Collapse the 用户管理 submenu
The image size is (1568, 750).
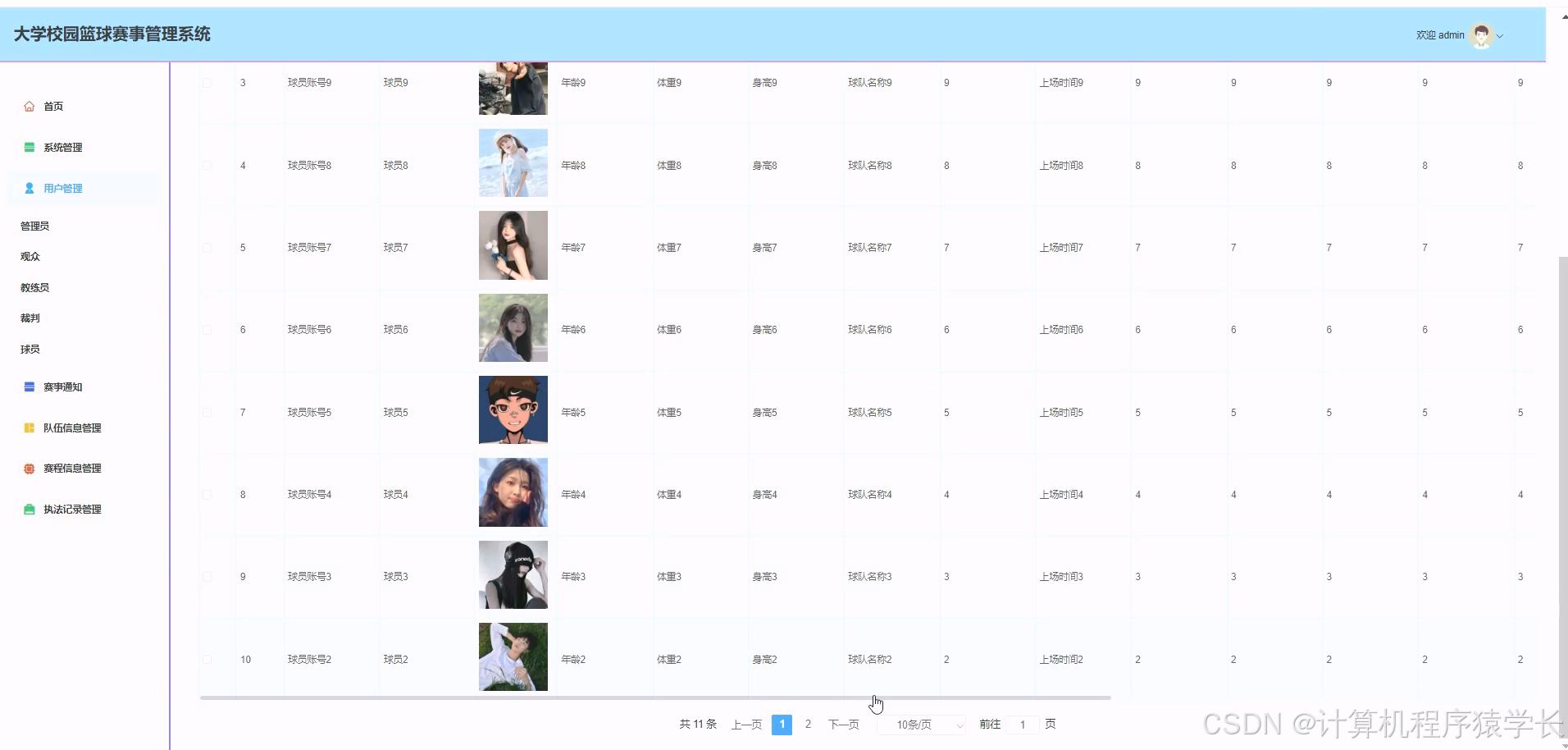point(62,188)
